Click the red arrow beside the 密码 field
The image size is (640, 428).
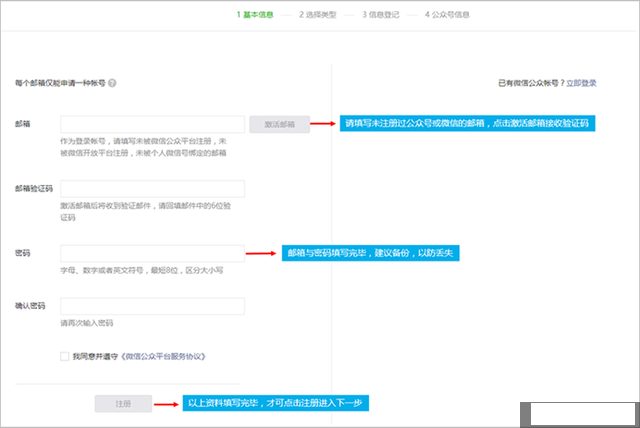coord(259,253)
